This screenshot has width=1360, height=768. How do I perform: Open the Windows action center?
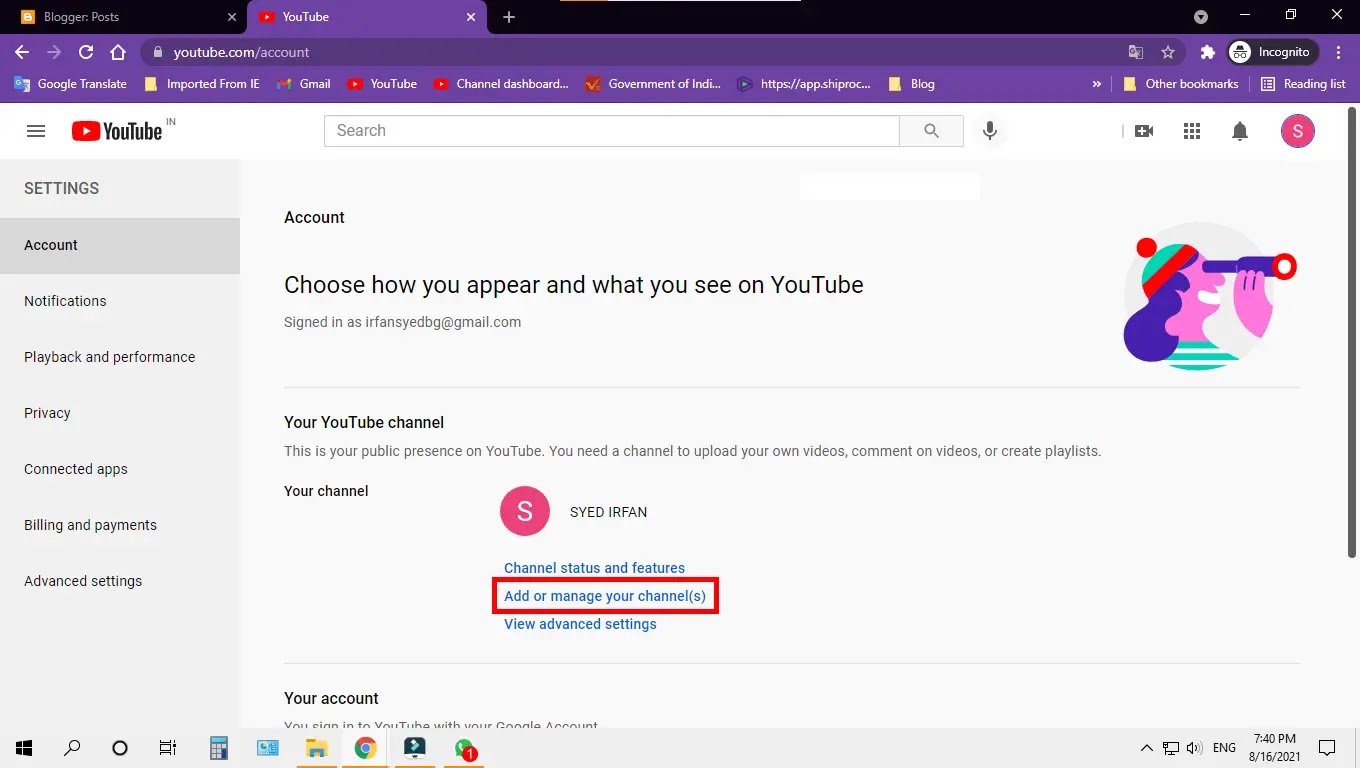pyautogui.click(x=1327, y=748)
